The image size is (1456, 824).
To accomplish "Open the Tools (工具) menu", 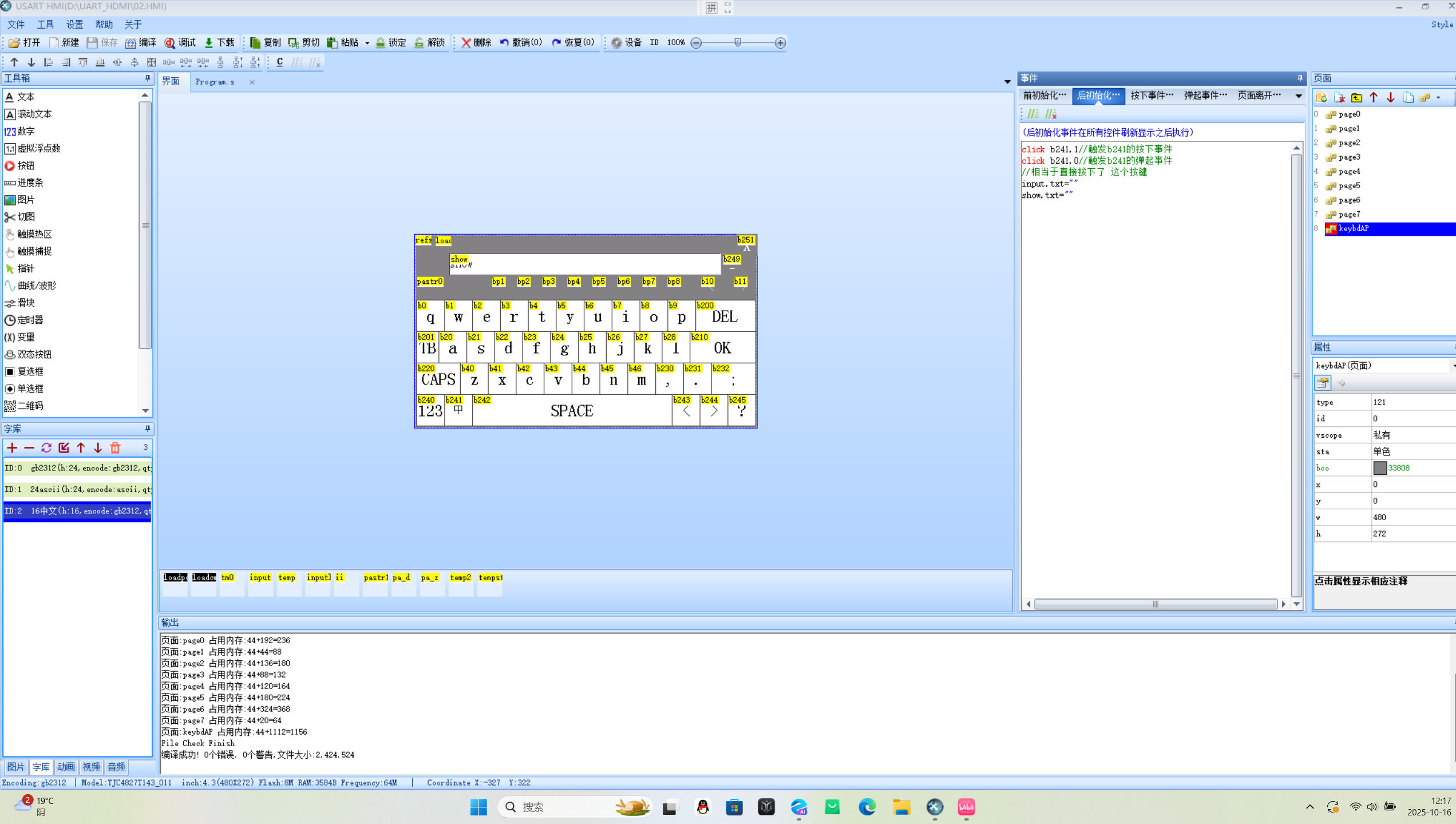I will click(45, 24).
